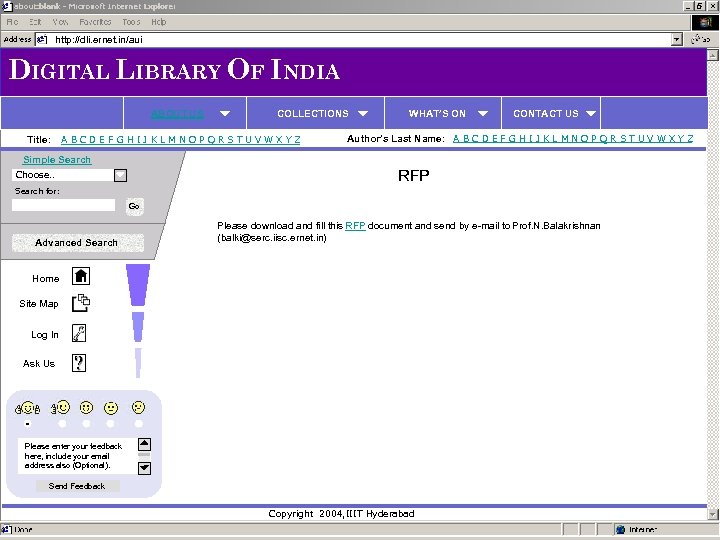
Task: Click the Go search button
Action: coord(134,206)
